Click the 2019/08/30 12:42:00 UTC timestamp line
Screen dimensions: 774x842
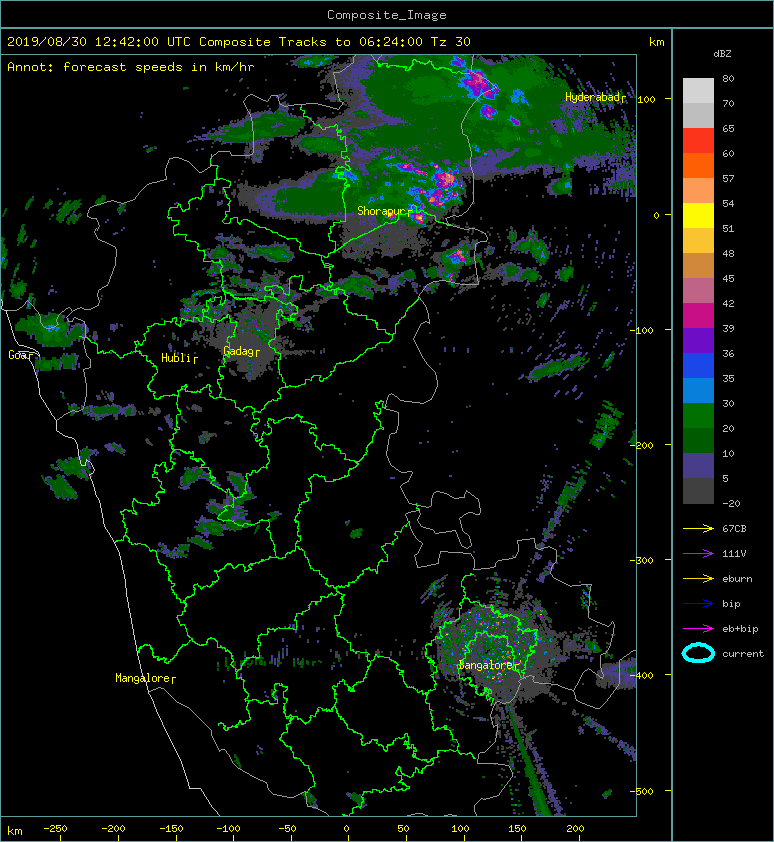pyautogui.click(x=239, y=42)
